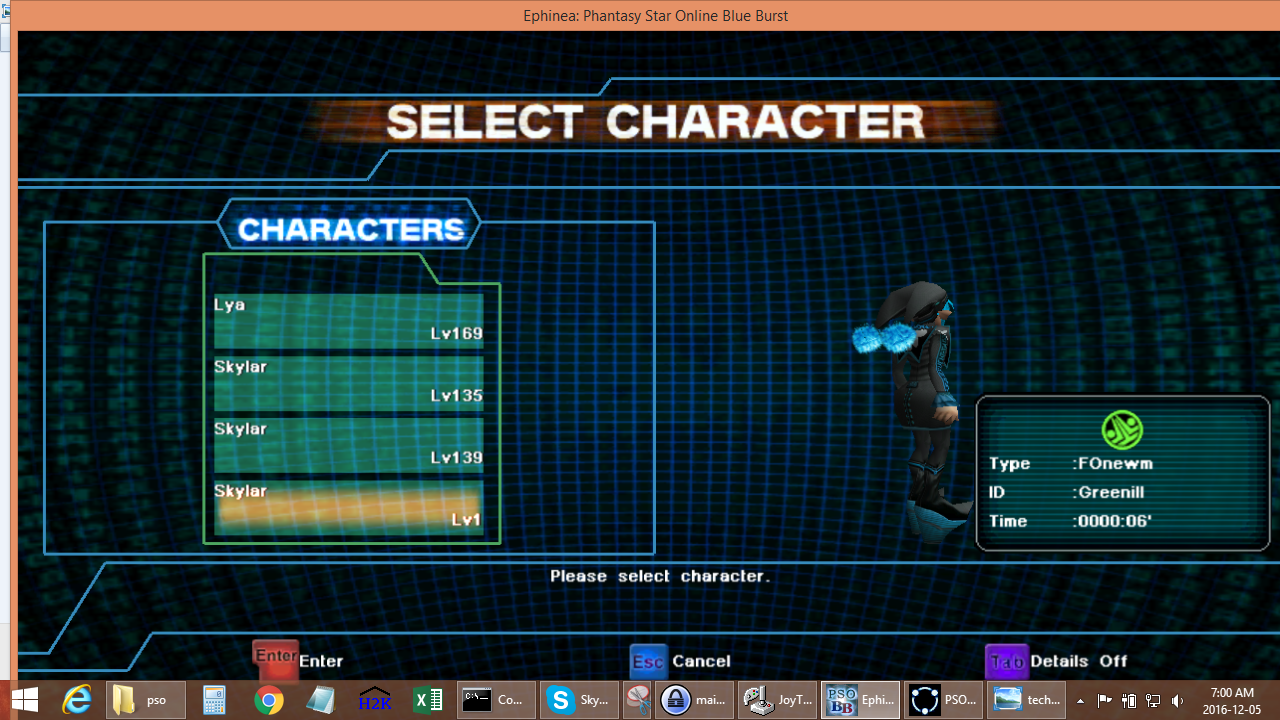Viewport: 1280px width, 720px height.
Task: Click the Cancel label
Action: click(702, 661)
